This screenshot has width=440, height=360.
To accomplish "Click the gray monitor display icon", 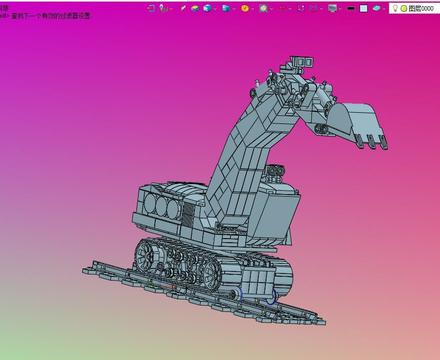I will (x=332, y=8).
